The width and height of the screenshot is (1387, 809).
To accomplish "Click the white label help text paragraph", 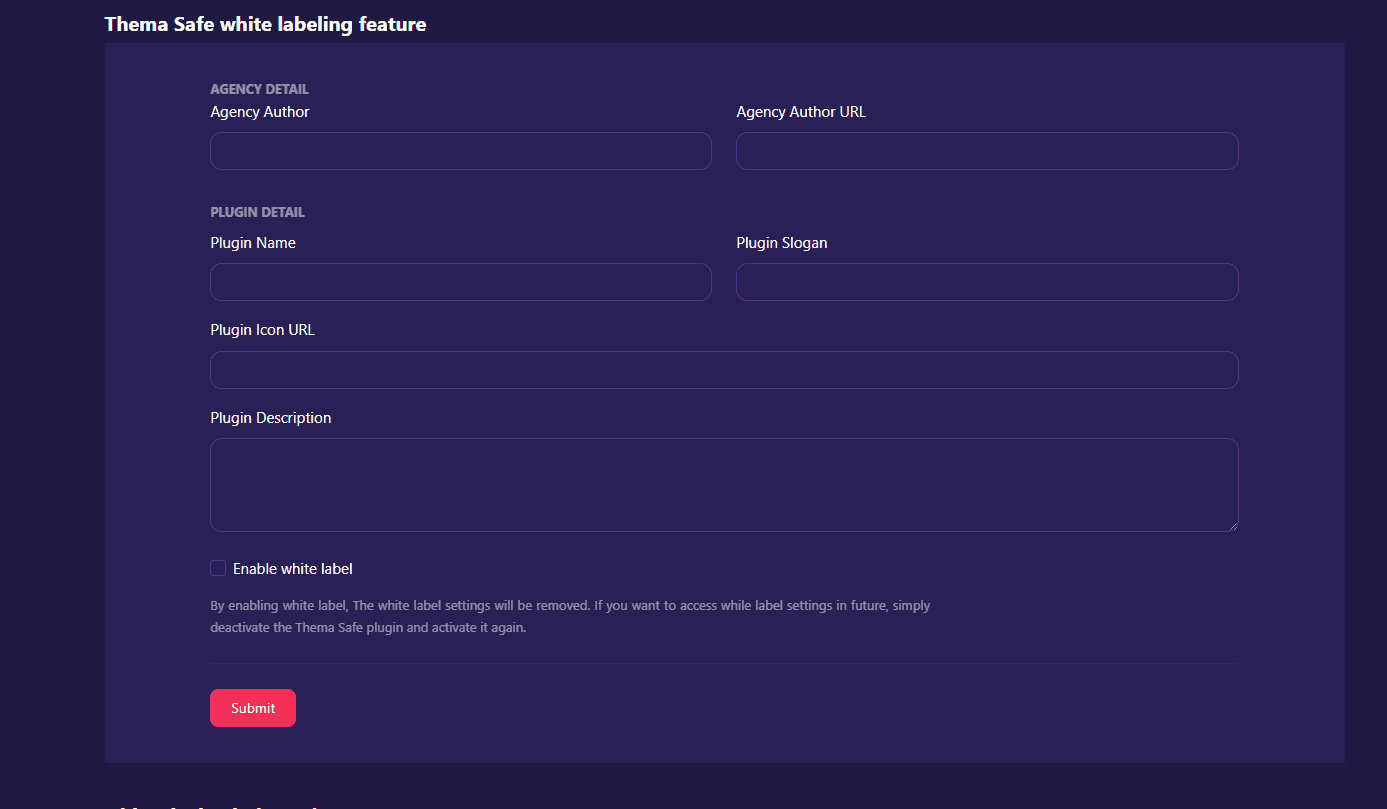I will 570,617.
